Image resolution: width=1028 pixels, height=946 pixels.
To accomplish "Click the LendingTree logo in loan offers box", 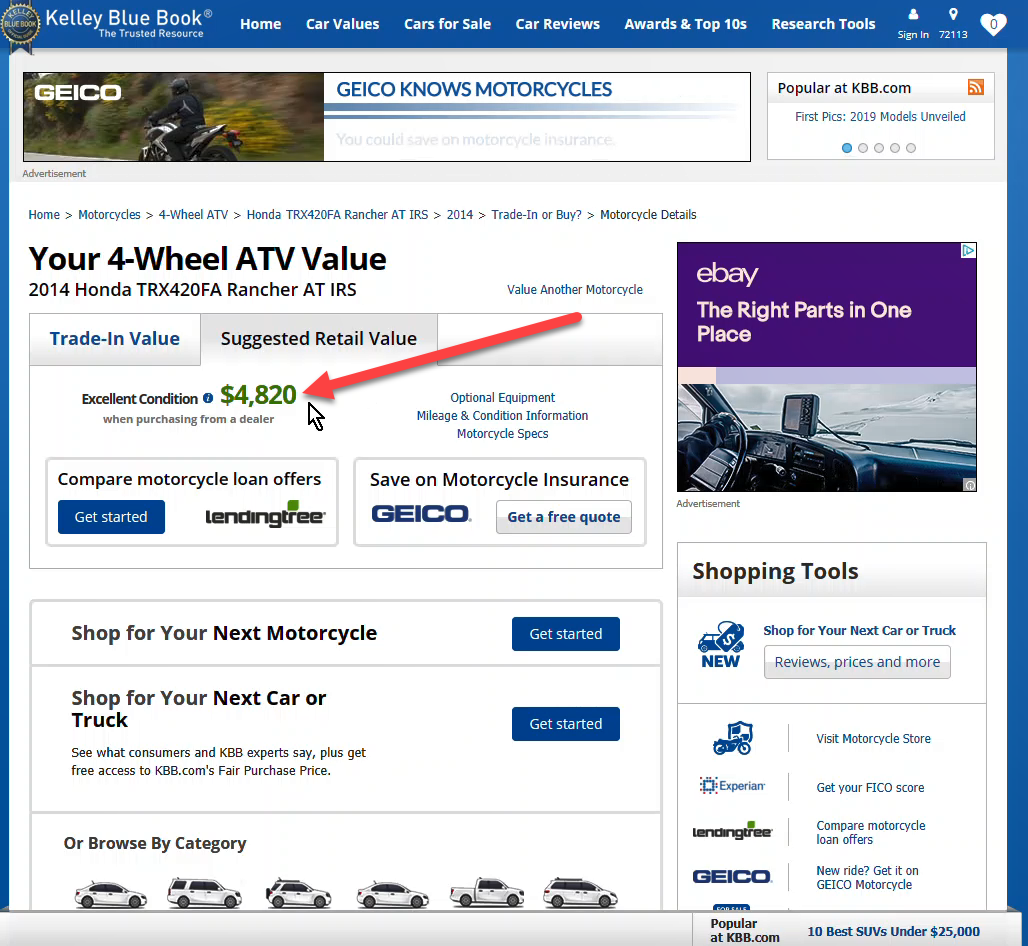I will [x=266, y=515].
